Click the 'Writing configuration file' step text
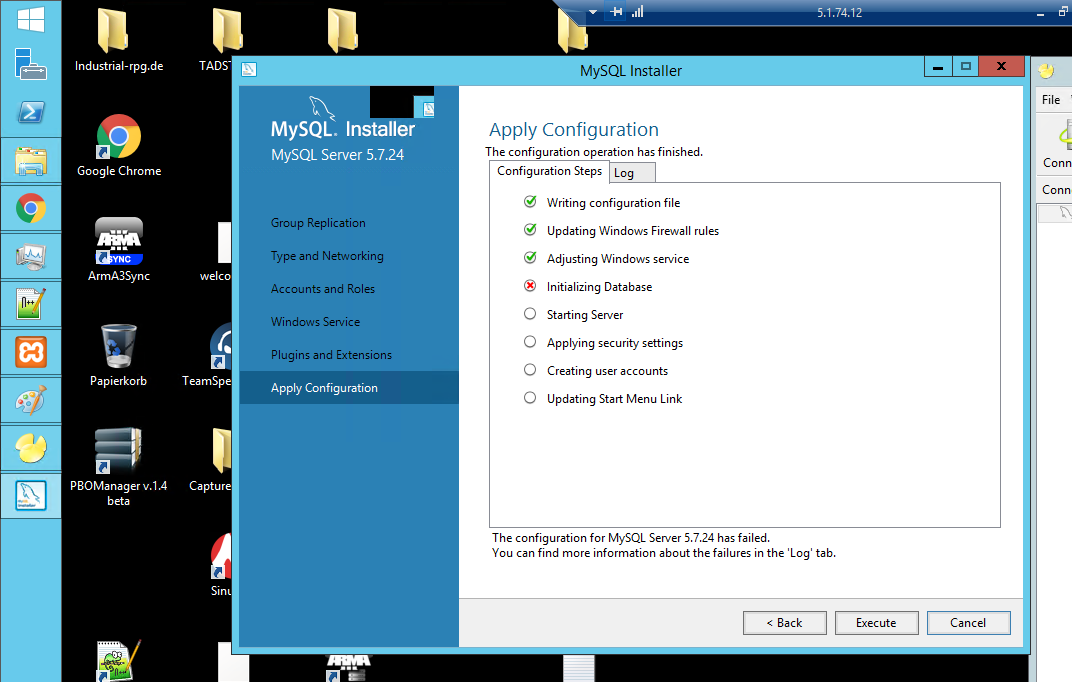 (x=613, y=203)
